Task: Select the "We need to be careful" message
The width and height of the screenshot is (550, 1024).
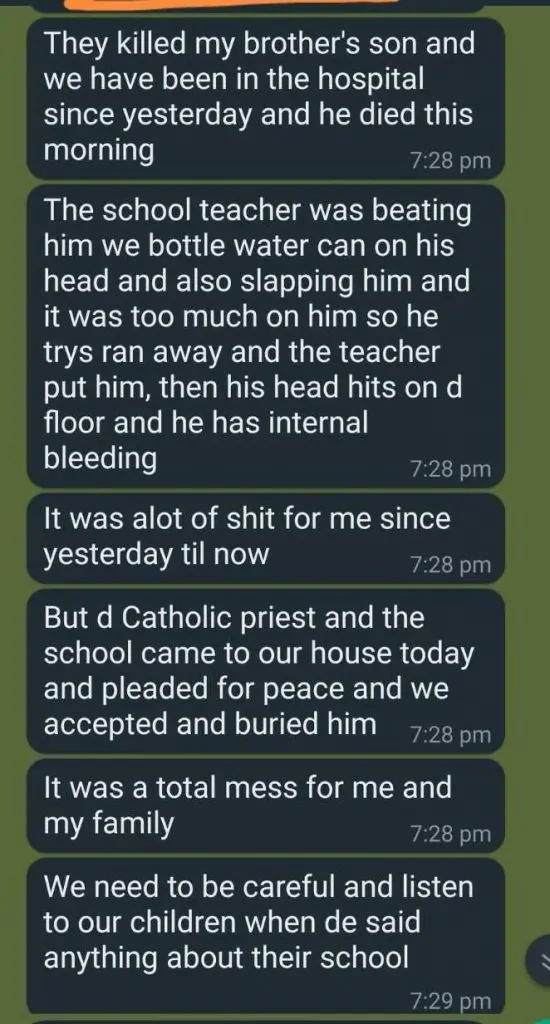Action: click(266, 936)
